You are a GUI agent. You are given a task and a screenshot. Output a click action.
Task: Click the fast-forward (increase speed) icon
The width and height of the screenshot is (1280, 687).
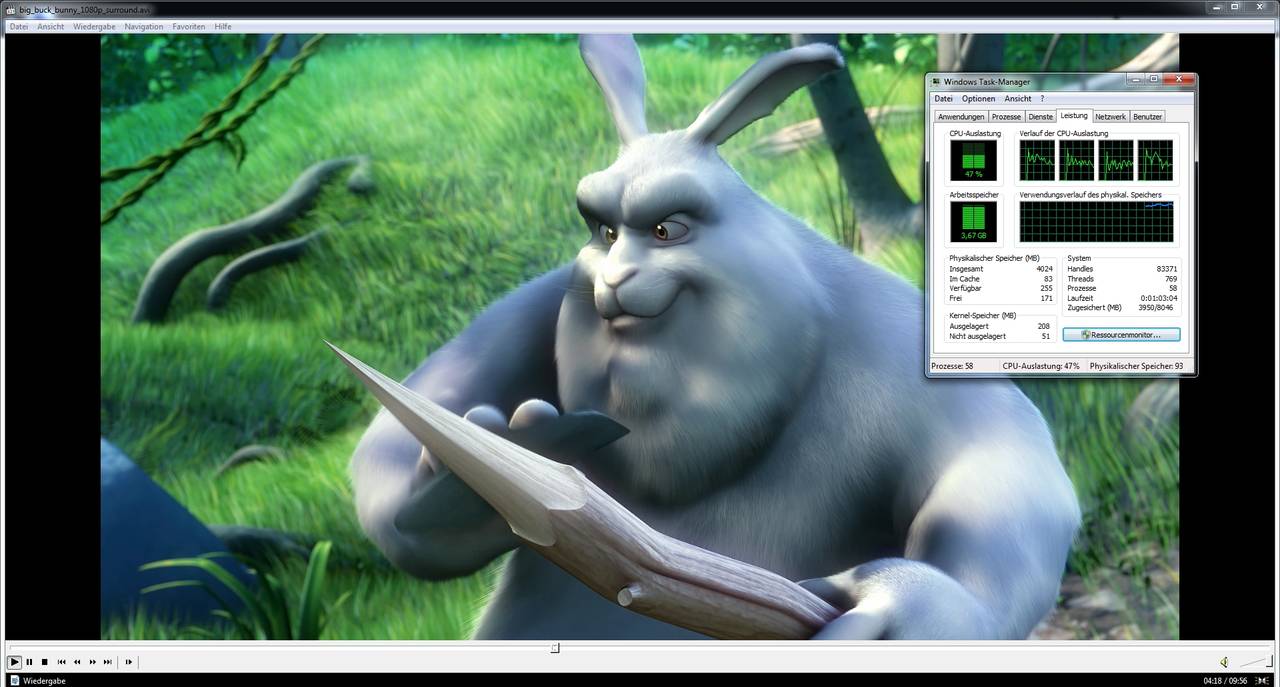(x=93, y=662)
